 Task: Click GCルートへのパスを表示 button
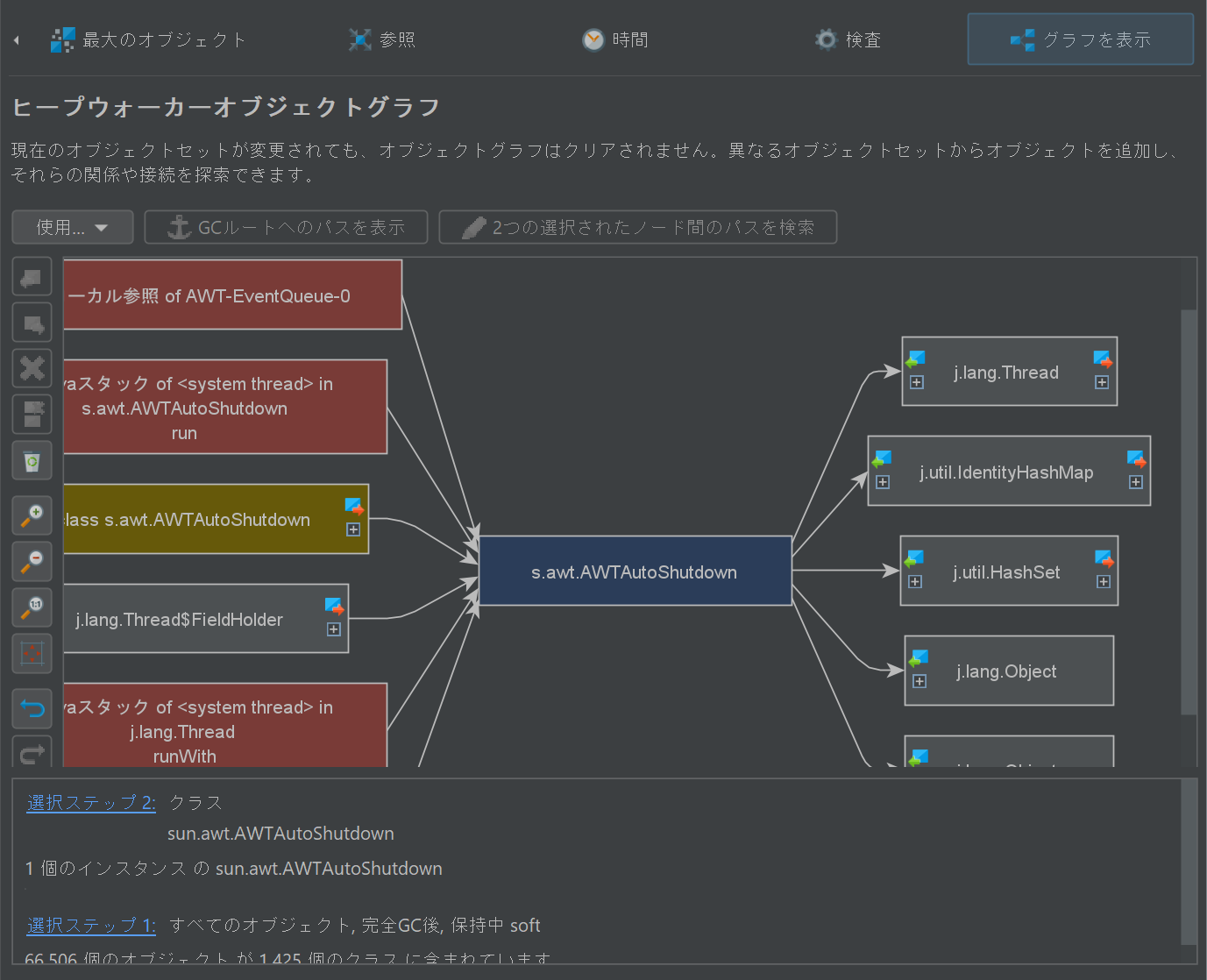(286, 227)
